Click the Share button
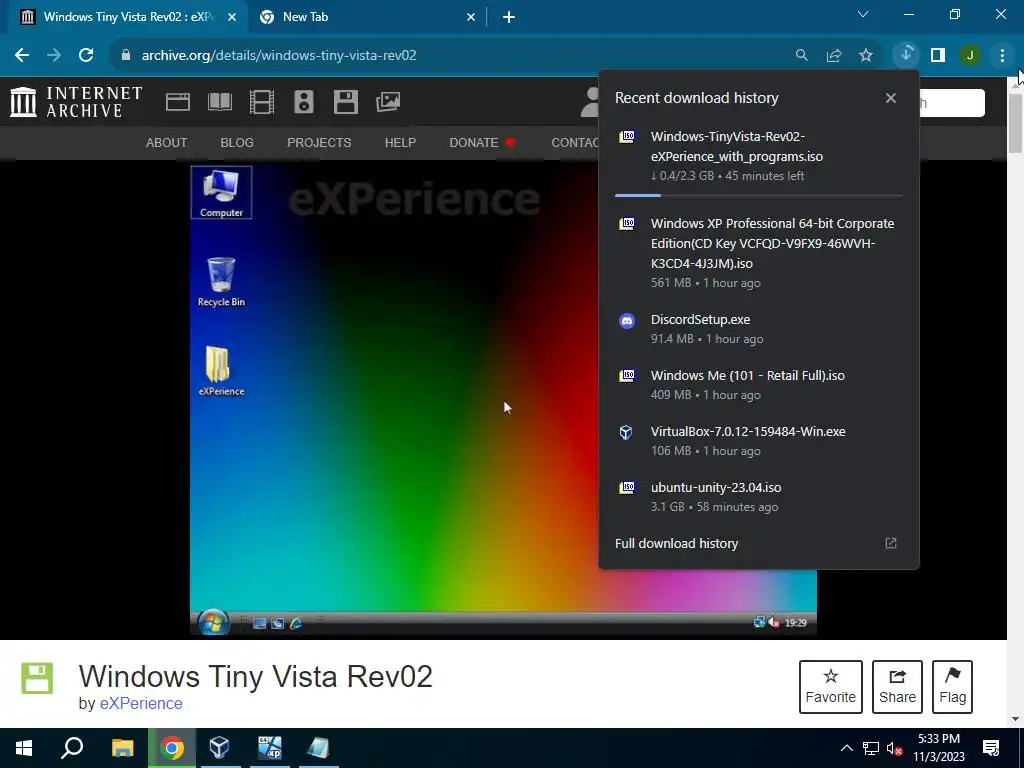The width and height of the screenshot is (1024, 768). point(897,687)
